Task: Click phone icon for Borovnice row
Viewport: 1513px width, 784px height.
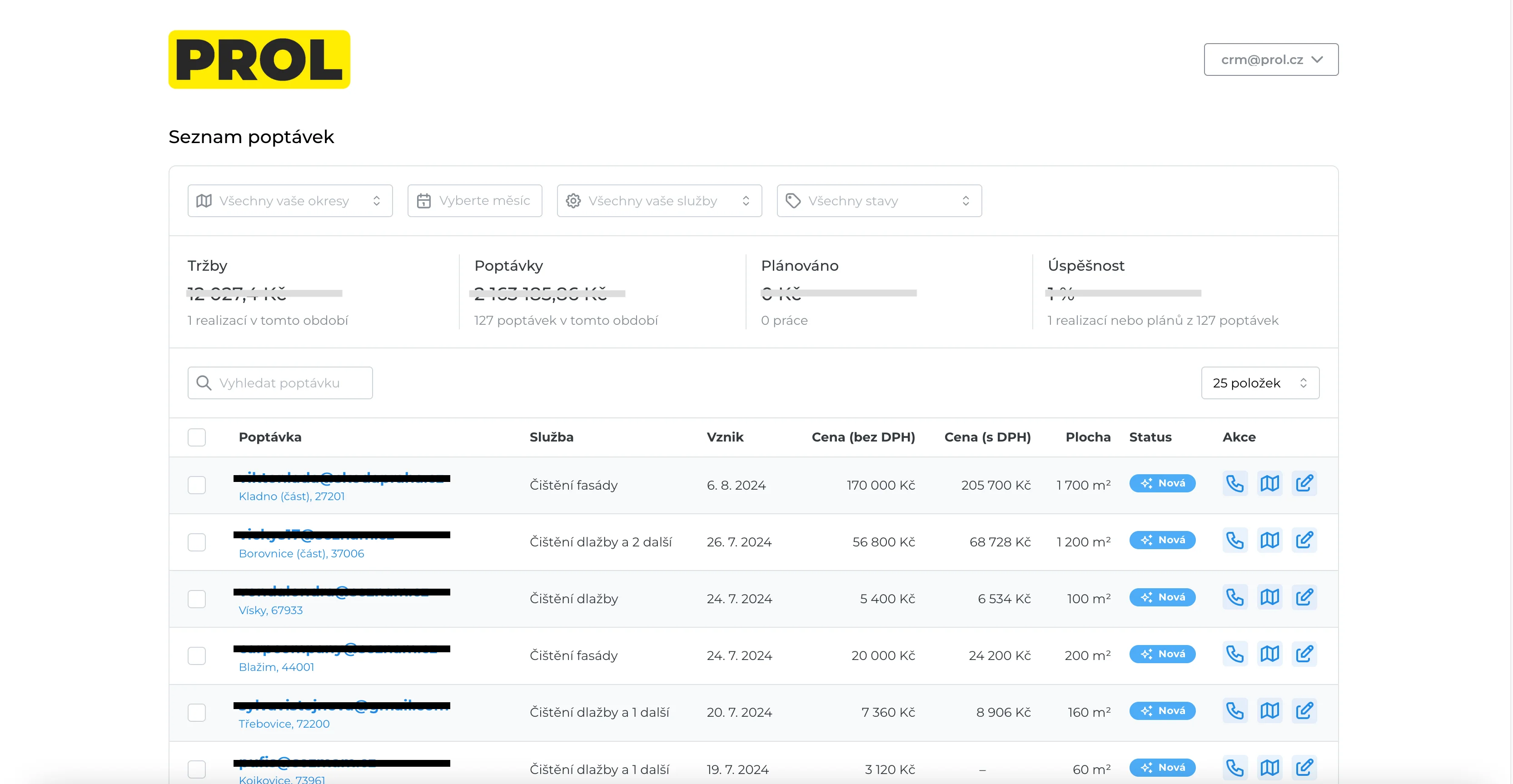Action: [x=1234, y=540]
